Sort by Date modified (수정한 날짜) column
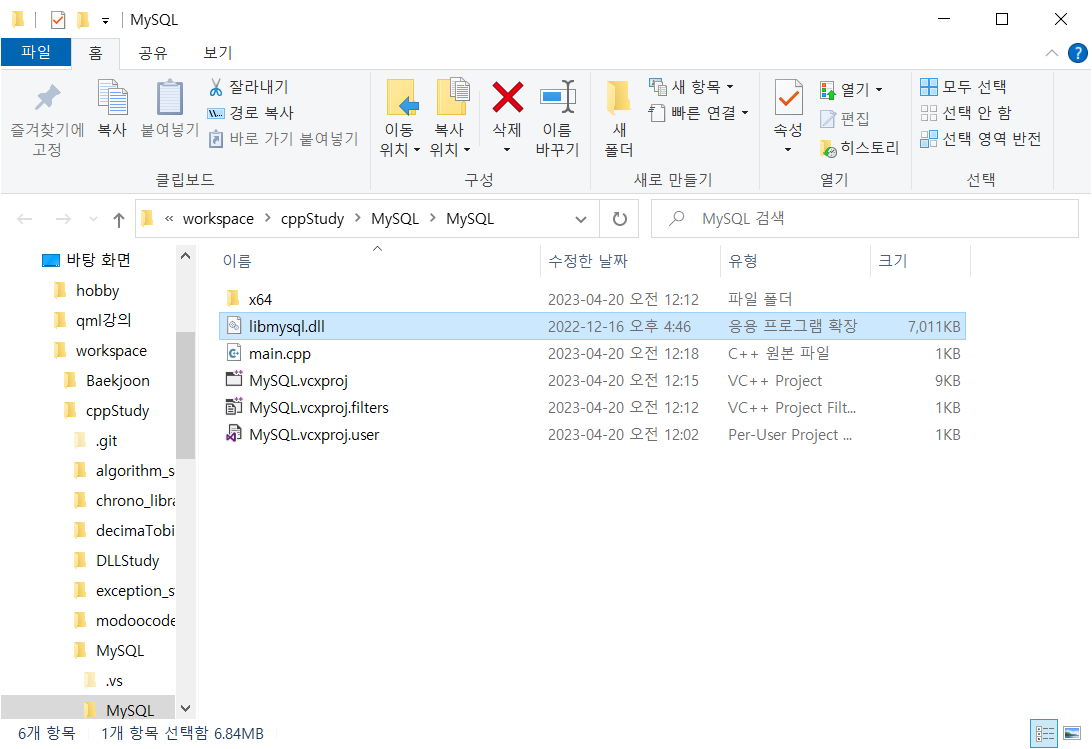The image size is (1092, 749). (588, 261)
